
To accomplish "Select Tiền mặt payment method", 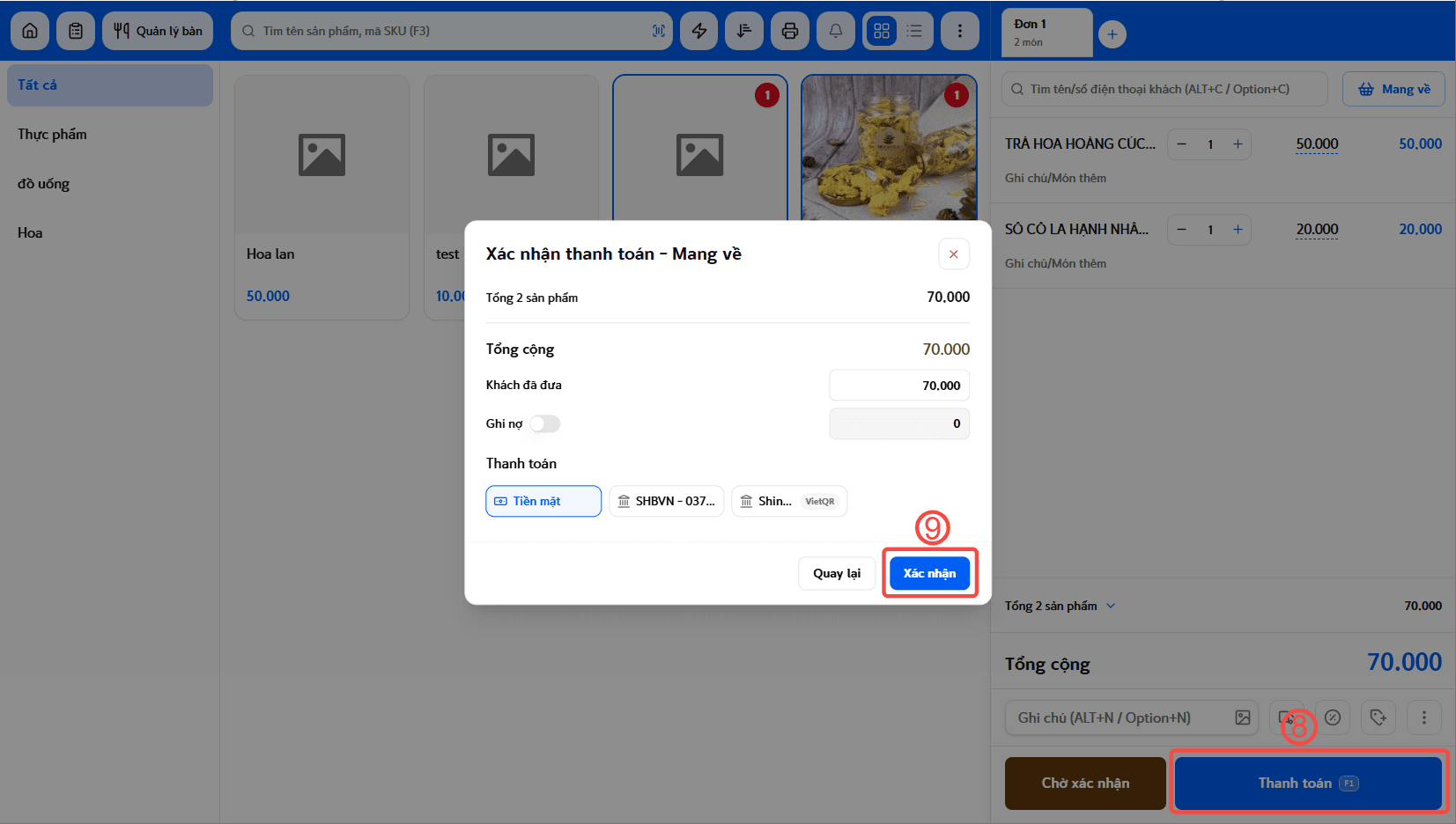I will coord(543,501).
